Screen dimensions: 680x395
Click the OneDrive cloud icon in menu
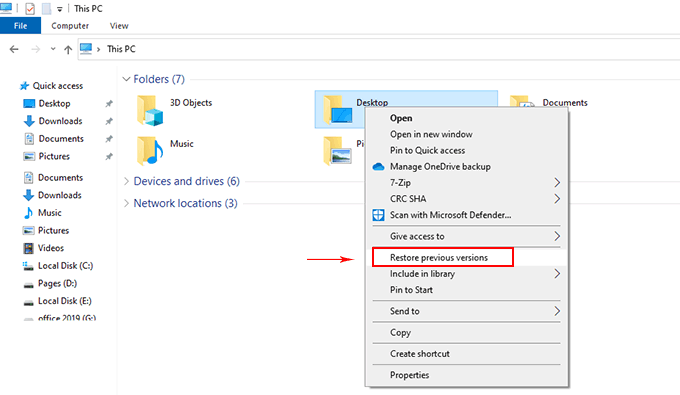(378, 167)
